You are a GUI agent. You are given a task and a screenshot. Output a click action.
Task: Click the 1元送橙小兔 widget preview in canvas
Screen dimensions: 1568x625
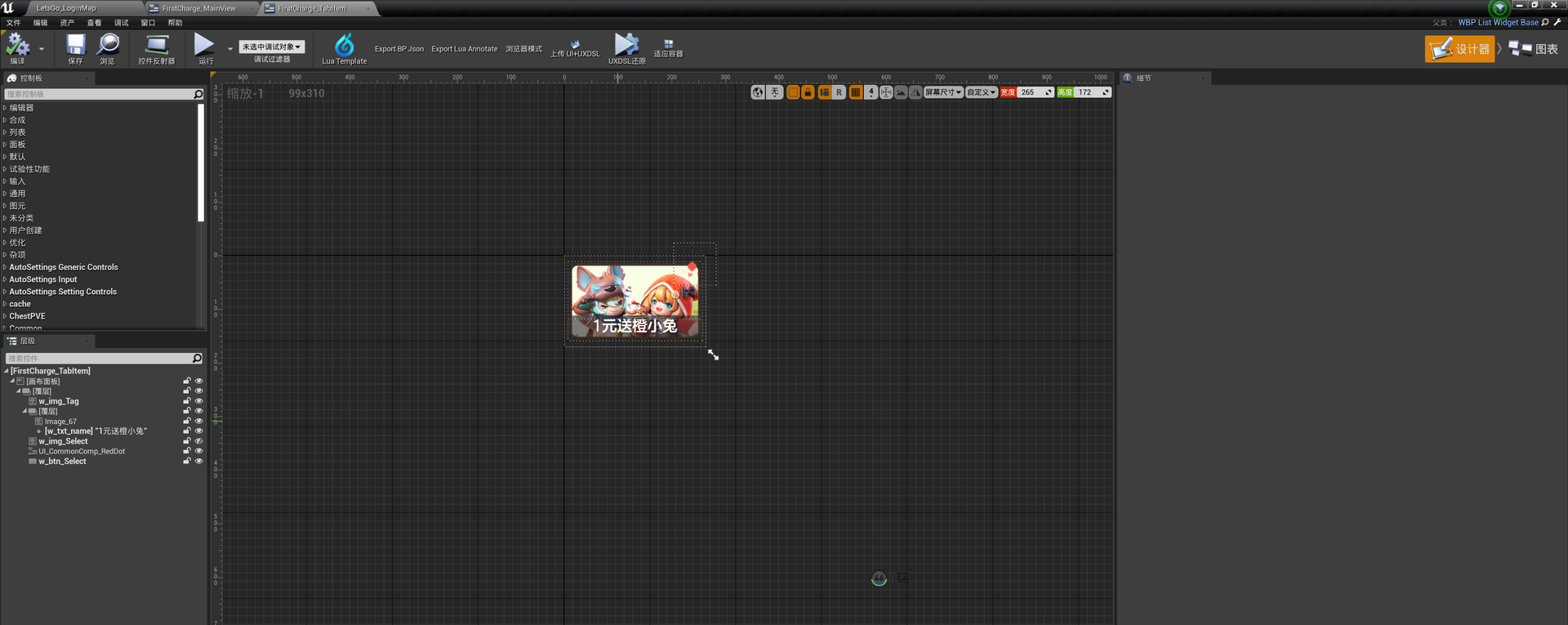point(635,301)
